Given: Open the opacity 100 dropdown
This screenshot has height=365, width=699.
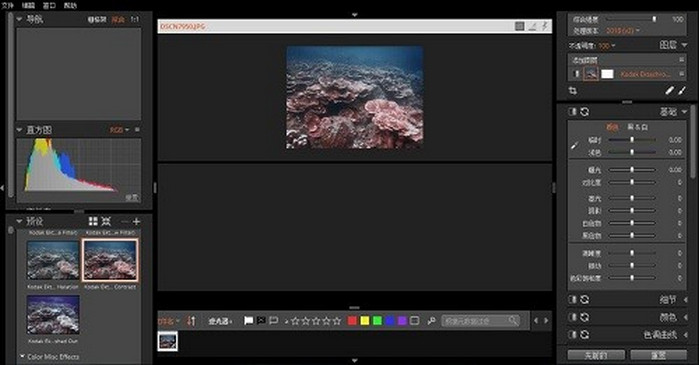Looking at the screenshot, I should tap(607, 46).
